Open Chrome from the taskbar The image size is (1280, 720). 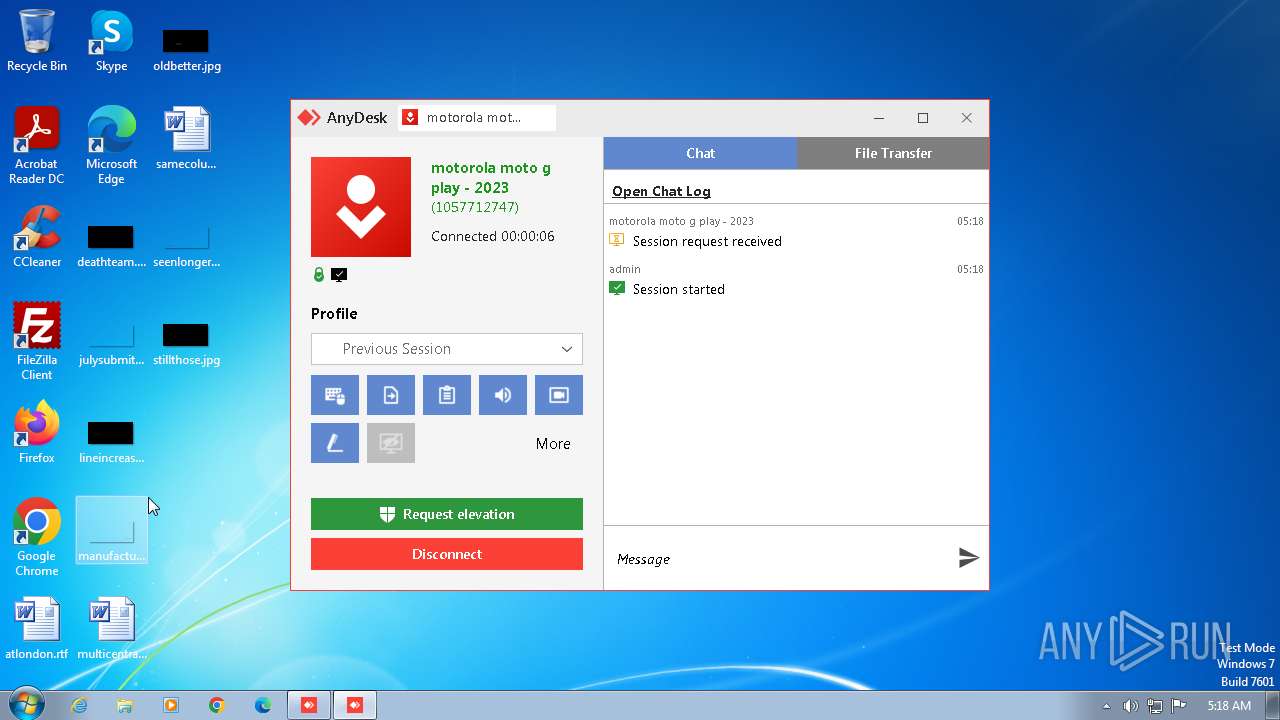(x=217, y=705)
